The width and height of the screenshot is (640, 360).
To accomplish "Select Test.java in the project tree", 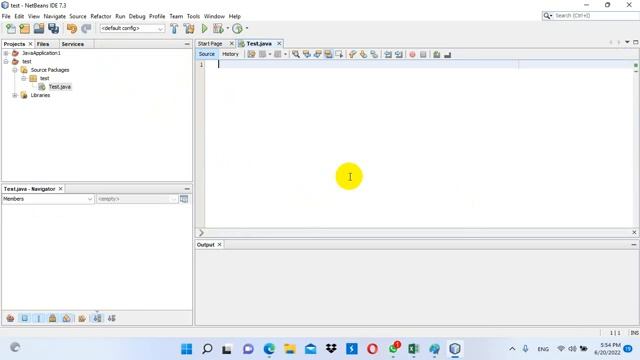I will tap(60, 87).
